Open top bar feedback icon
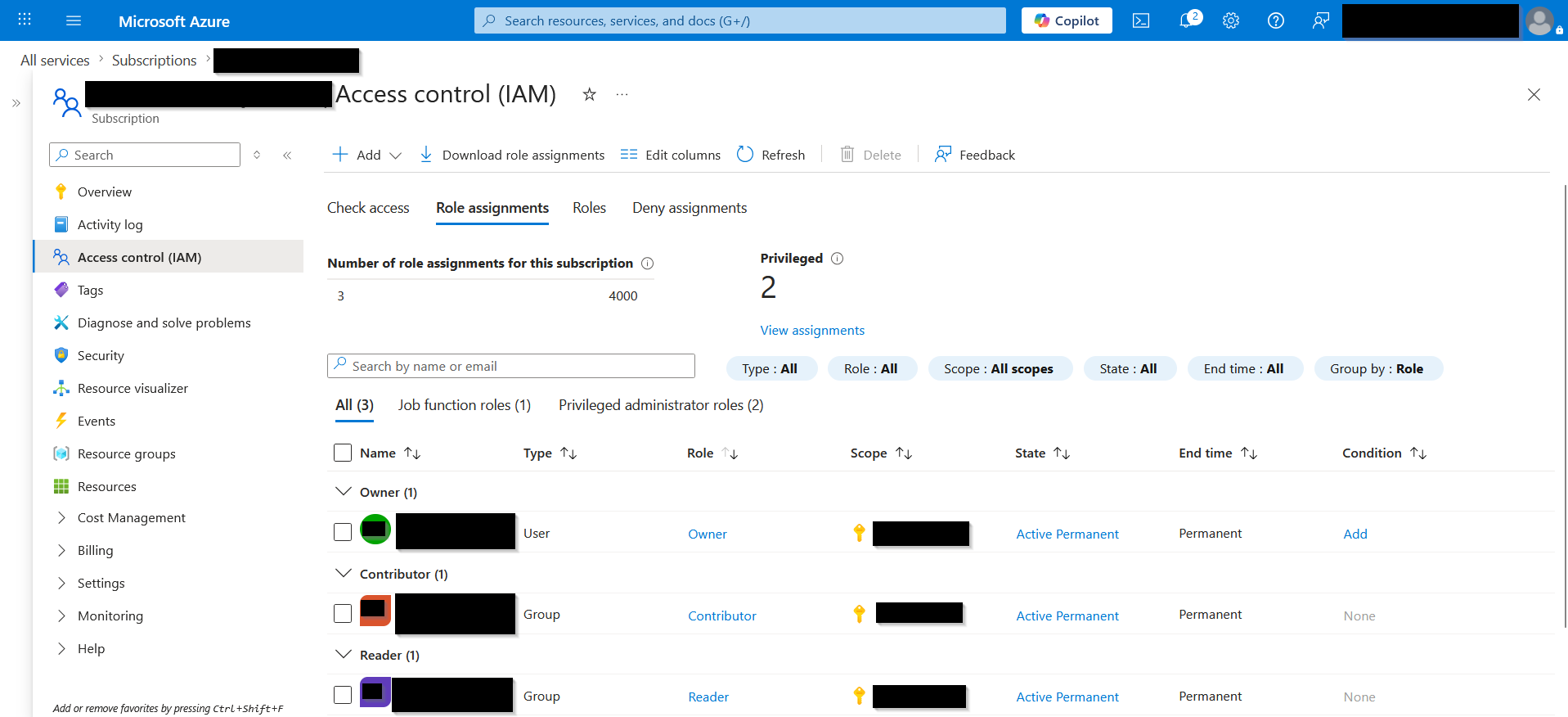This screenshot has height=717, width=1568. point(1321,20)
